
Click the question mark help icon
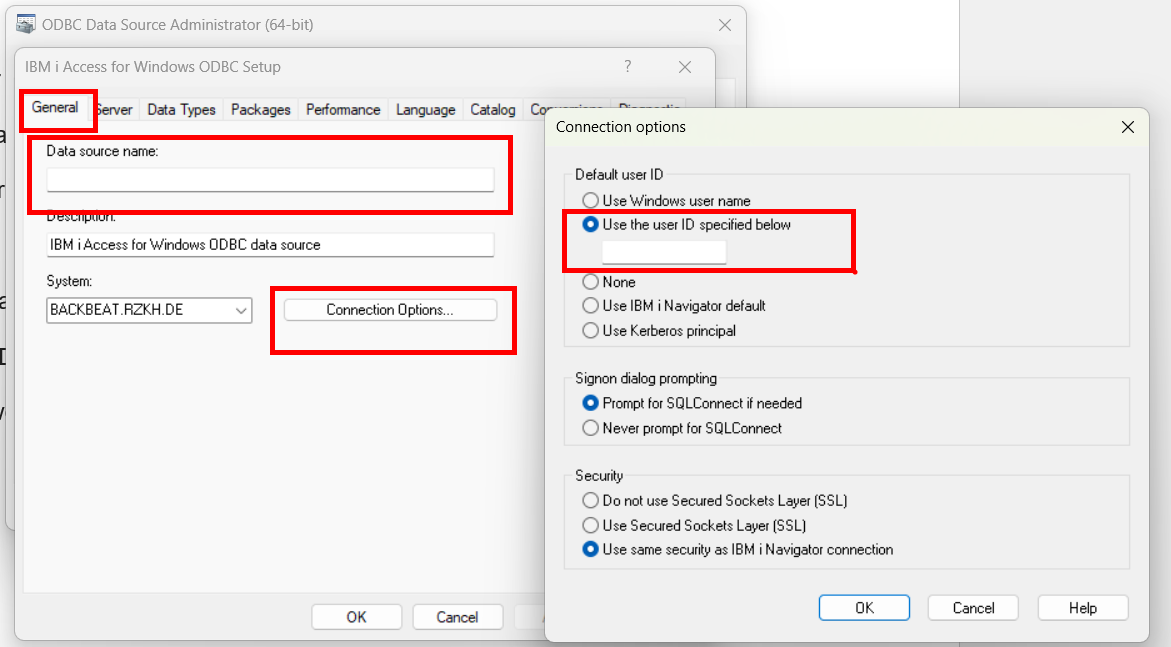(628, 67)
